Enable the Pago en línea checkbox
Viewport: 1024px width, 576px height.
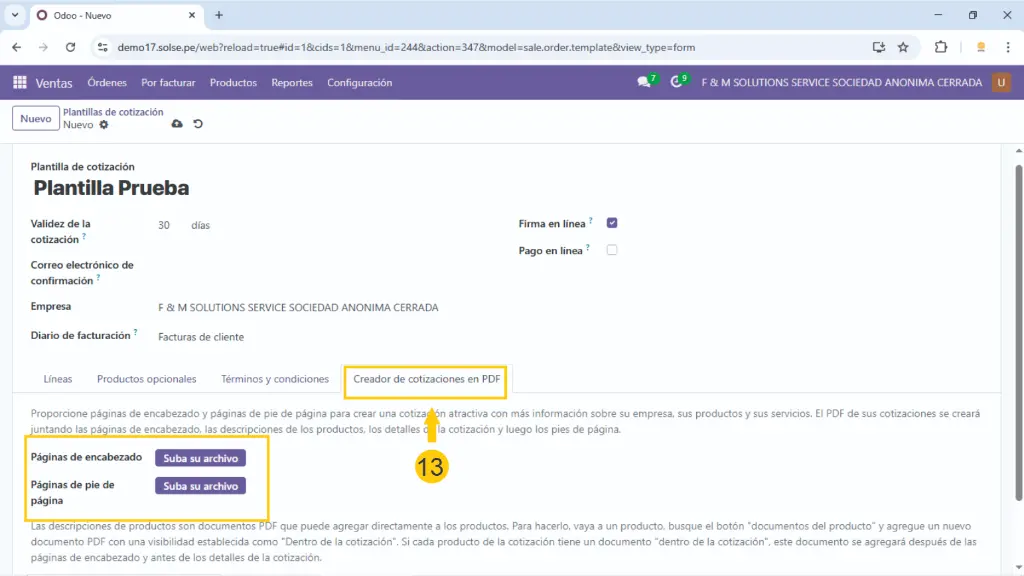point(612,249)
